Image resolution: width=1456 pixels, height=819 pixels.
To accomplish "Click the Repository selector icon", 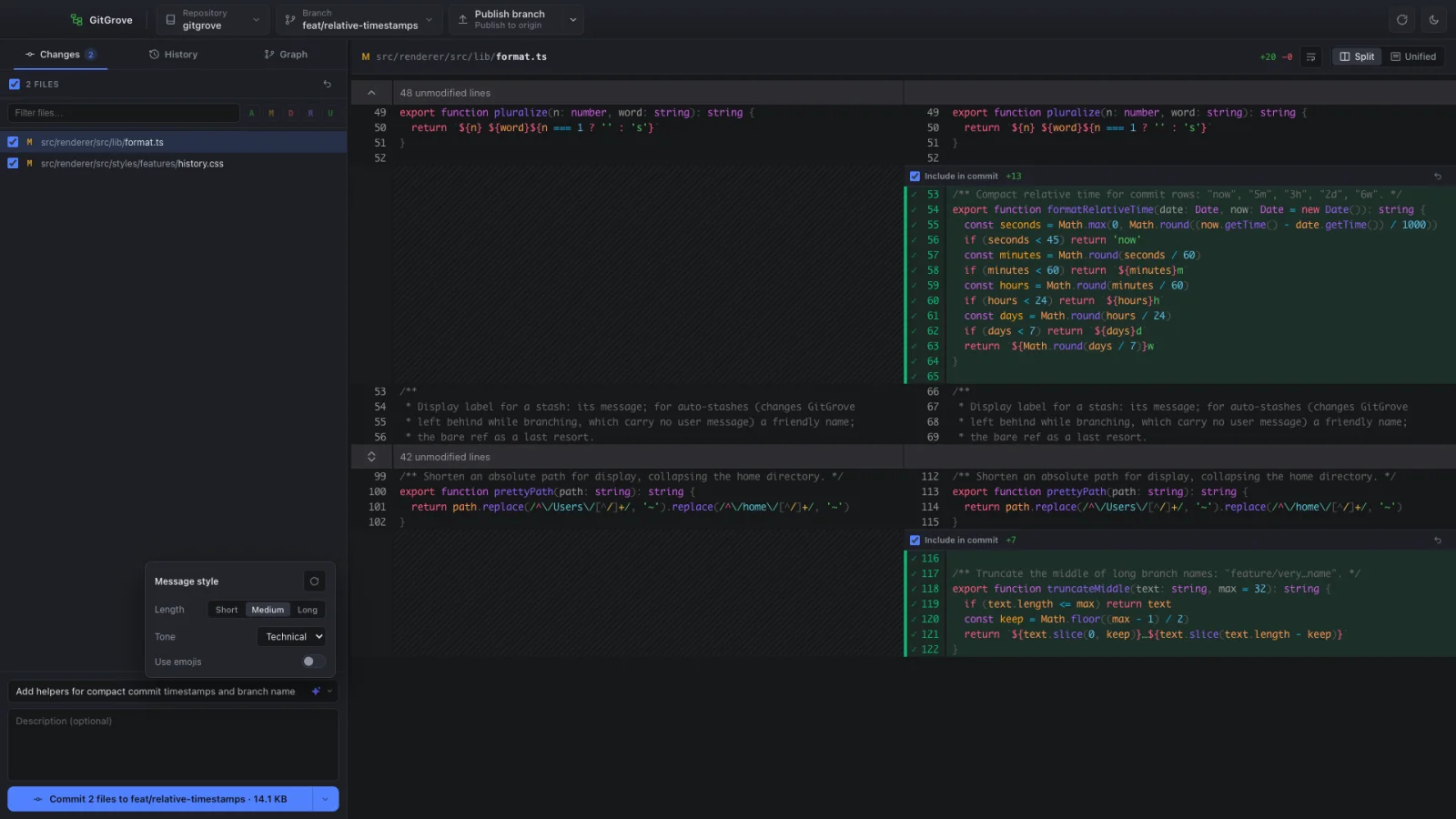I will pos(170,19).
